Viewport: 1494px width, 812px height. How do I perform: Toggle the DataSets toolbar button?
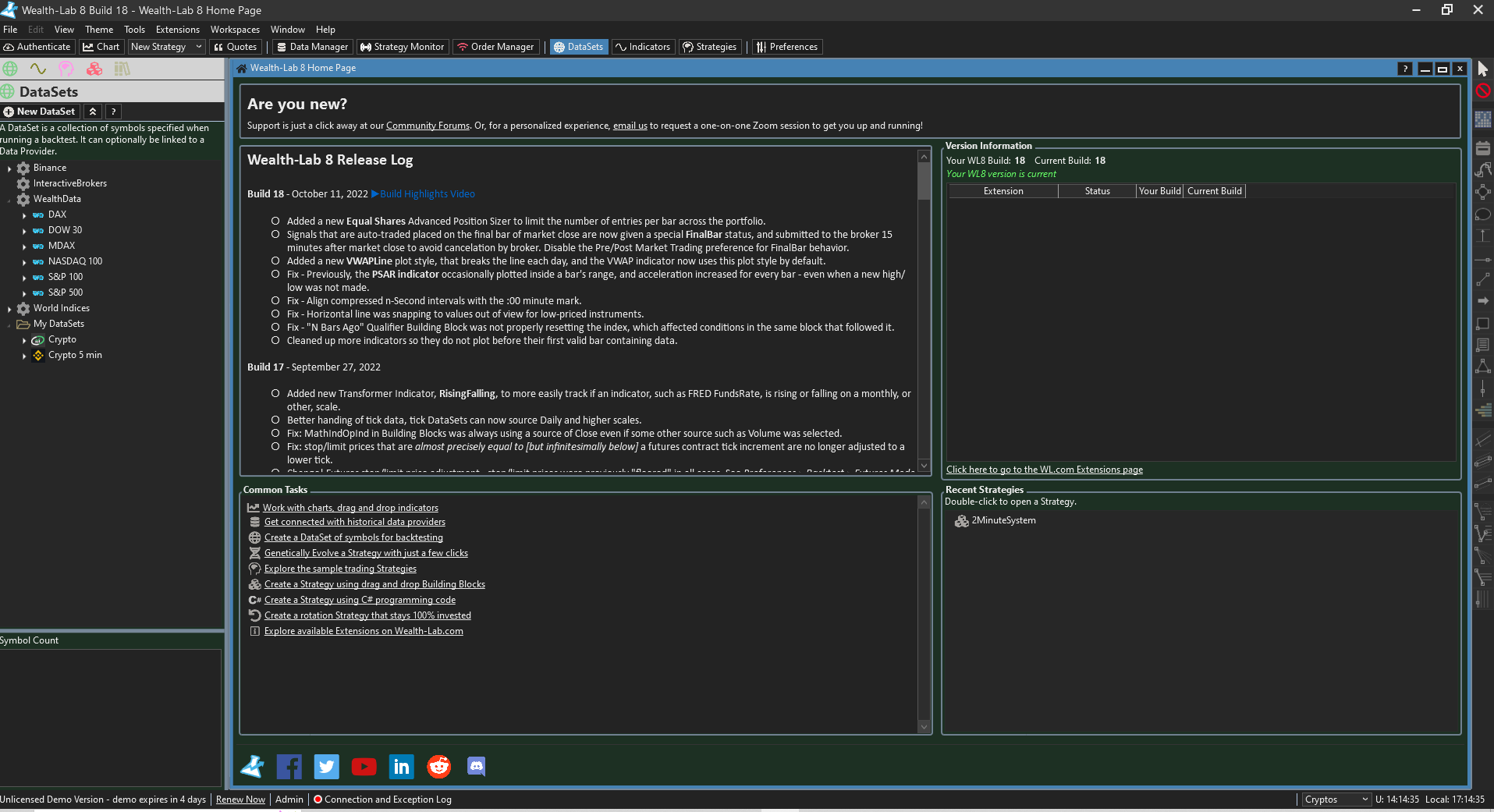click(x=578, y=47)
